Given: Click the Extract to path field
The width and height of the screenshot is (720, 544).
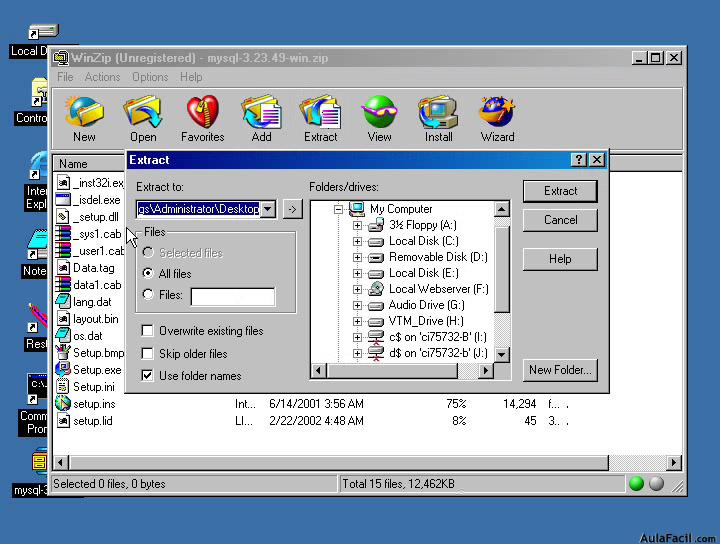Looking at the screenshot, I should (198, 209).
